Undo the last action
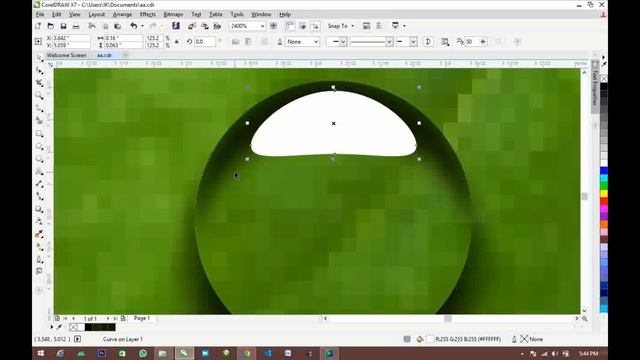The width and height of the screenshot is (640, 360). (x=133, y=26)
